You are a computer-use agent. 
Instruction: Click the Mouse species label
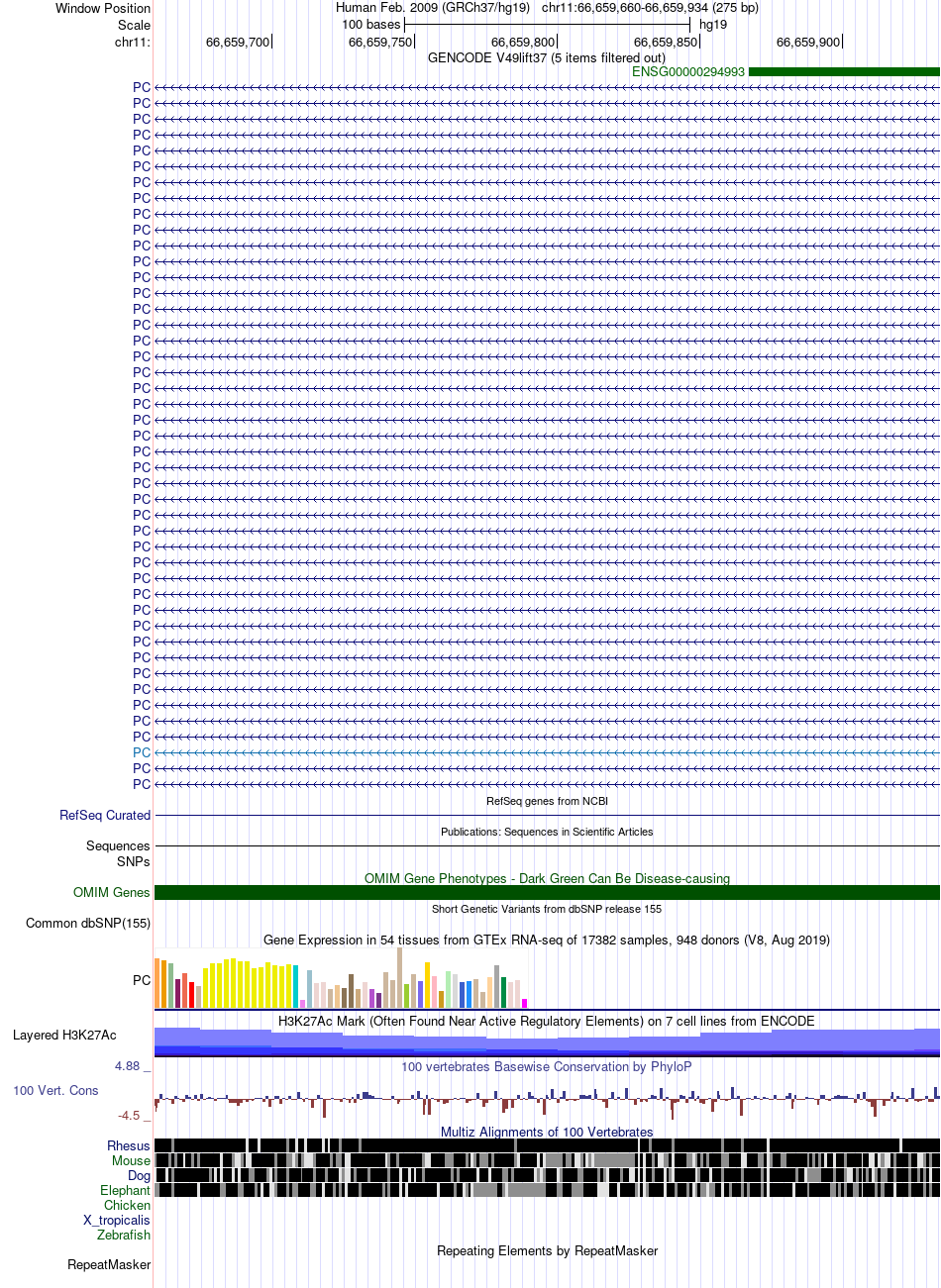[x=132, y=1160]
